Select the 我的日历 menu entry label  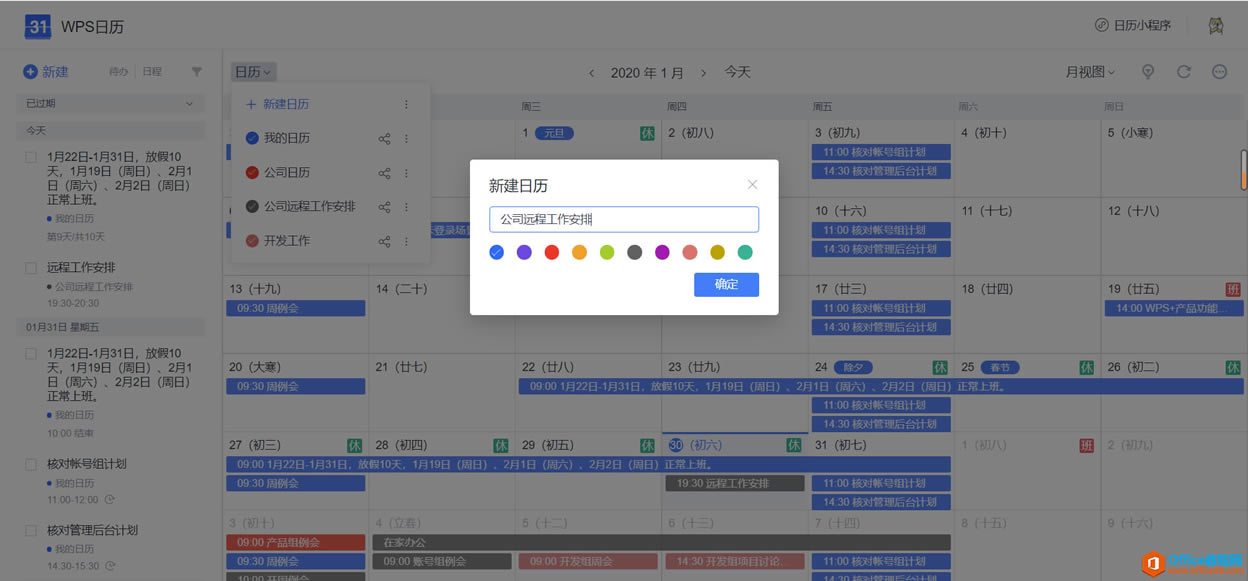(287, 139)
